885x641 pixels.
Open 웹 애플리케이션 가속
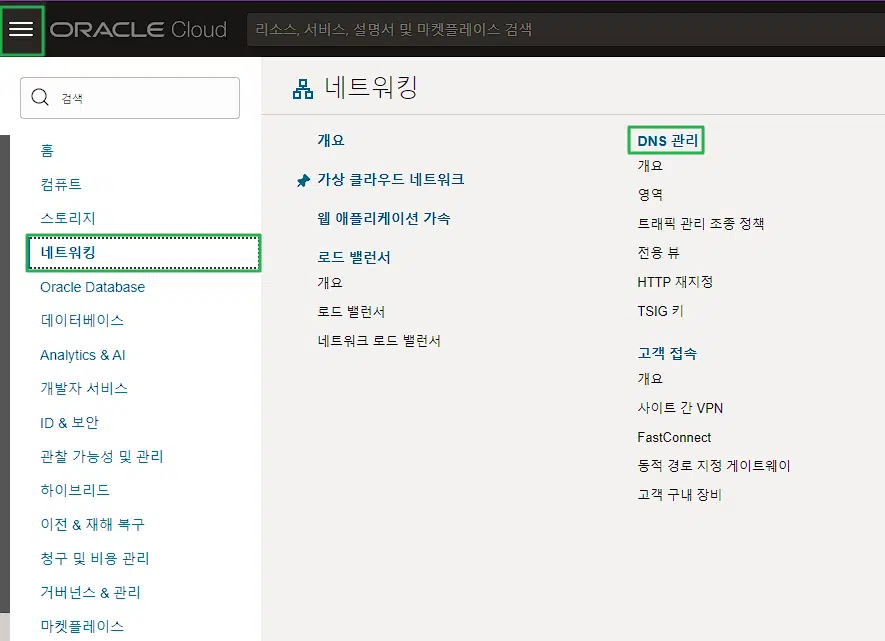coord(384,218)
